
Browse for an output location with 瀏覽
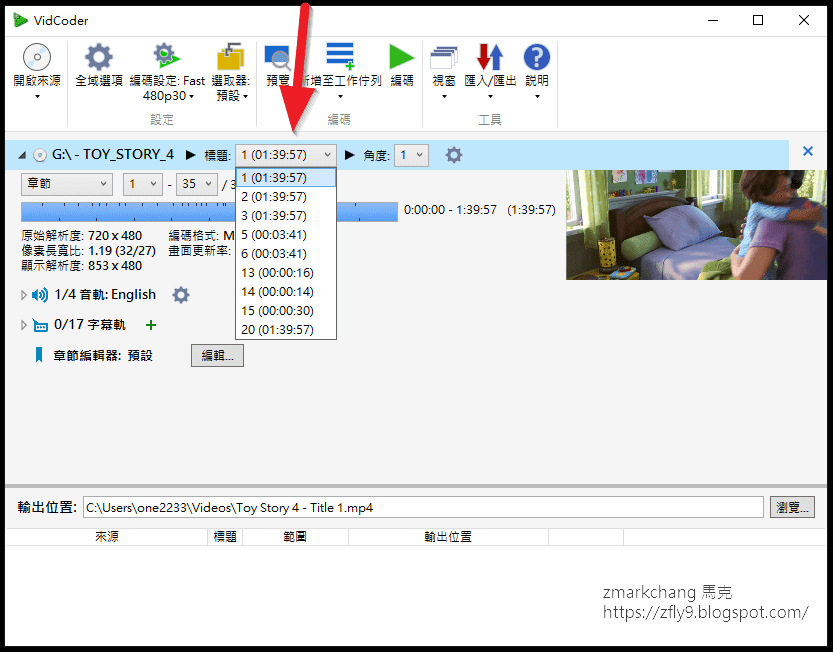click(x=791, y=507)
